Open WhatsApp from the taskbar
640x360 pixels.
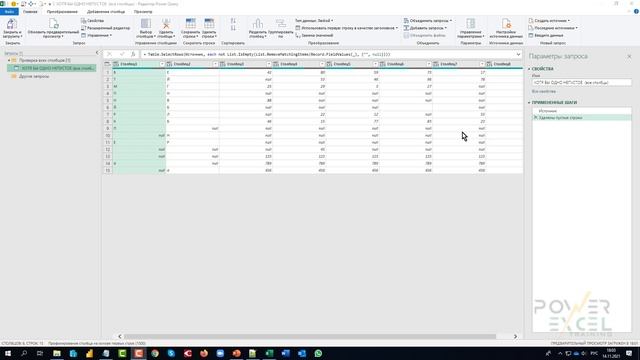(318, 353)
